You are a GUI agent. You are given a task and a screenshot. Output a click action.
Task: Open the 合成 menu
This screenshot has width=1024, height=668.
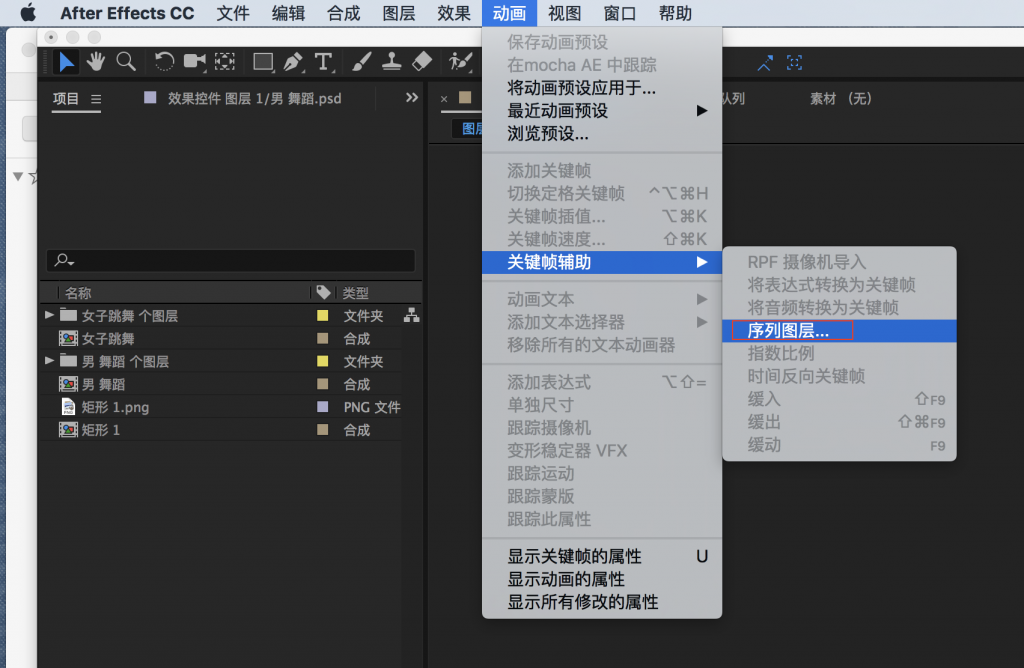[x=344, y=13]
